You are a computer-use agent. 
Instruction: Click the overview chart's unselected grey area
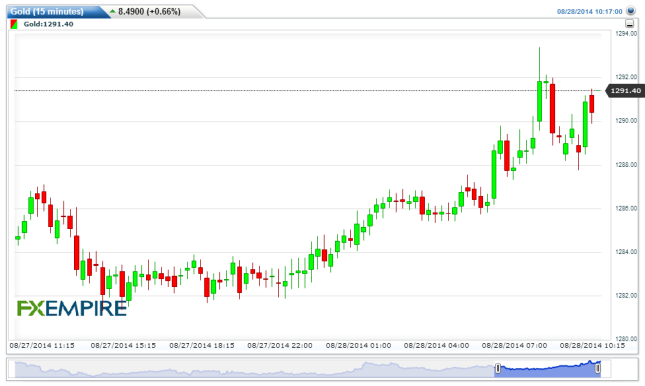[x=254, y=369]
